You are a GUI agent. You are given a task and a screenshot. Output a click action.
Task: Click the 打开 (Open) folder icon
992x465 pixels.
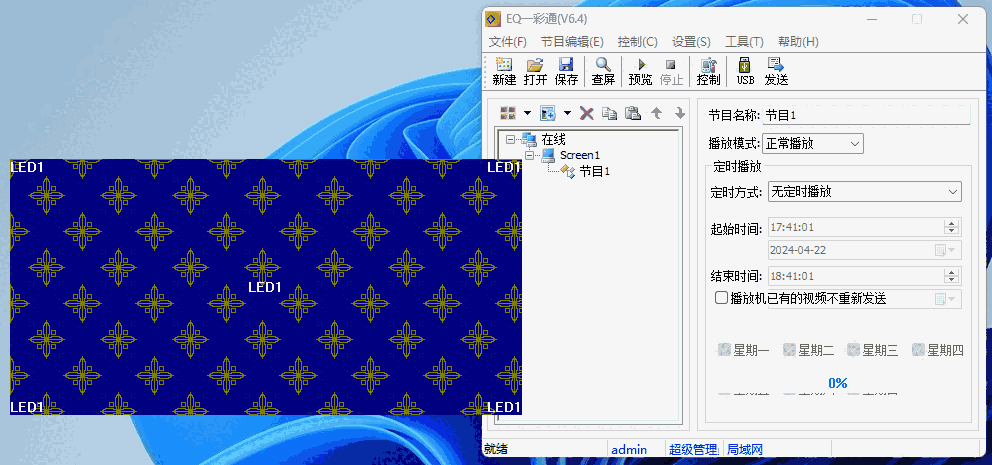pos(535,65)
